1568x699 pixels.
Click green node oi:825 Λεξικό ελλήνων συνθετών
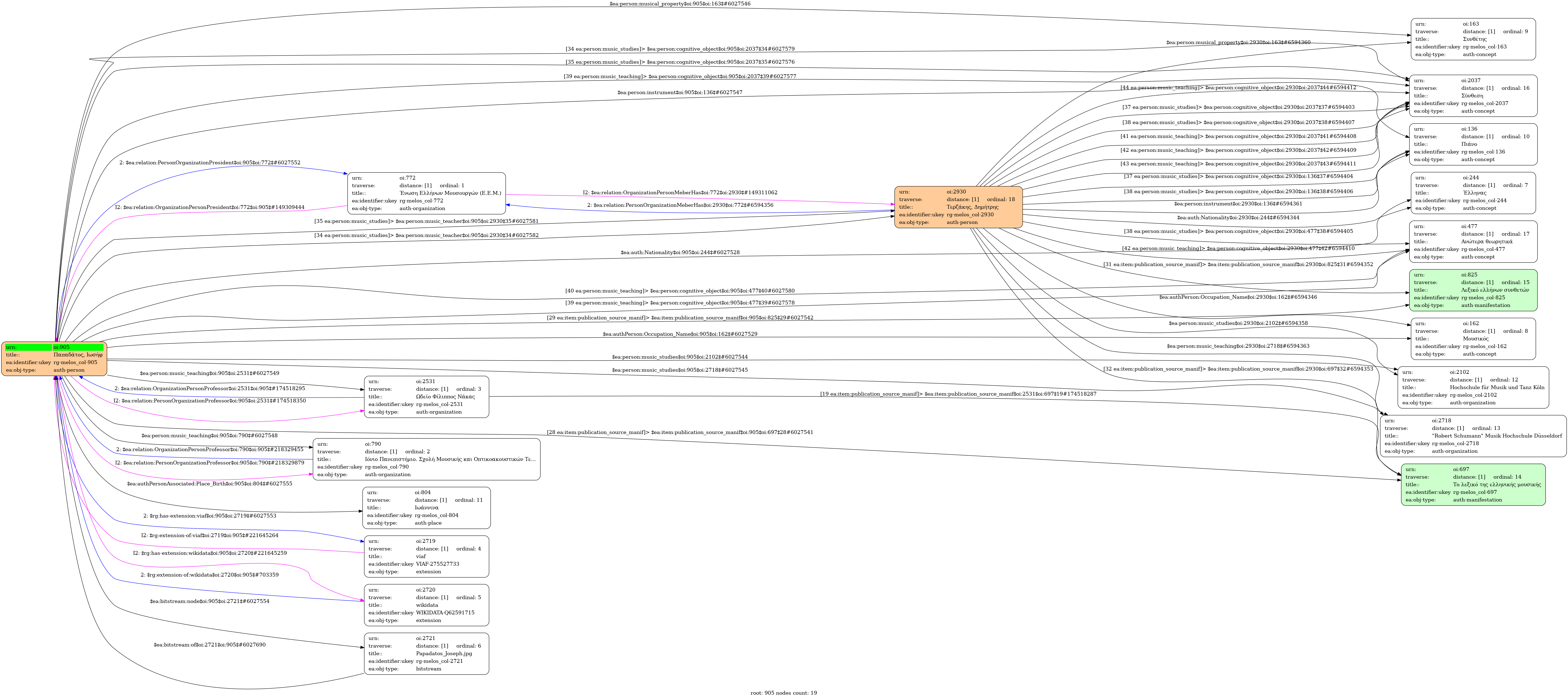point(1473,290)
